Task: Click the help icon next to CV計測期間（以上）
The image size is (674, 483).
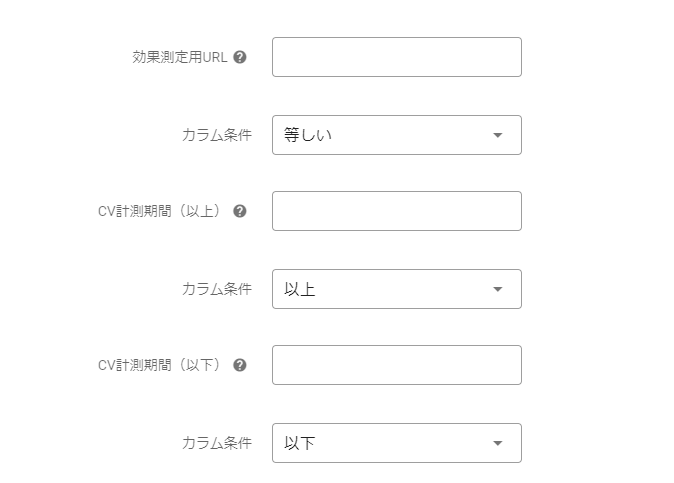Action: tap(240, 211)
